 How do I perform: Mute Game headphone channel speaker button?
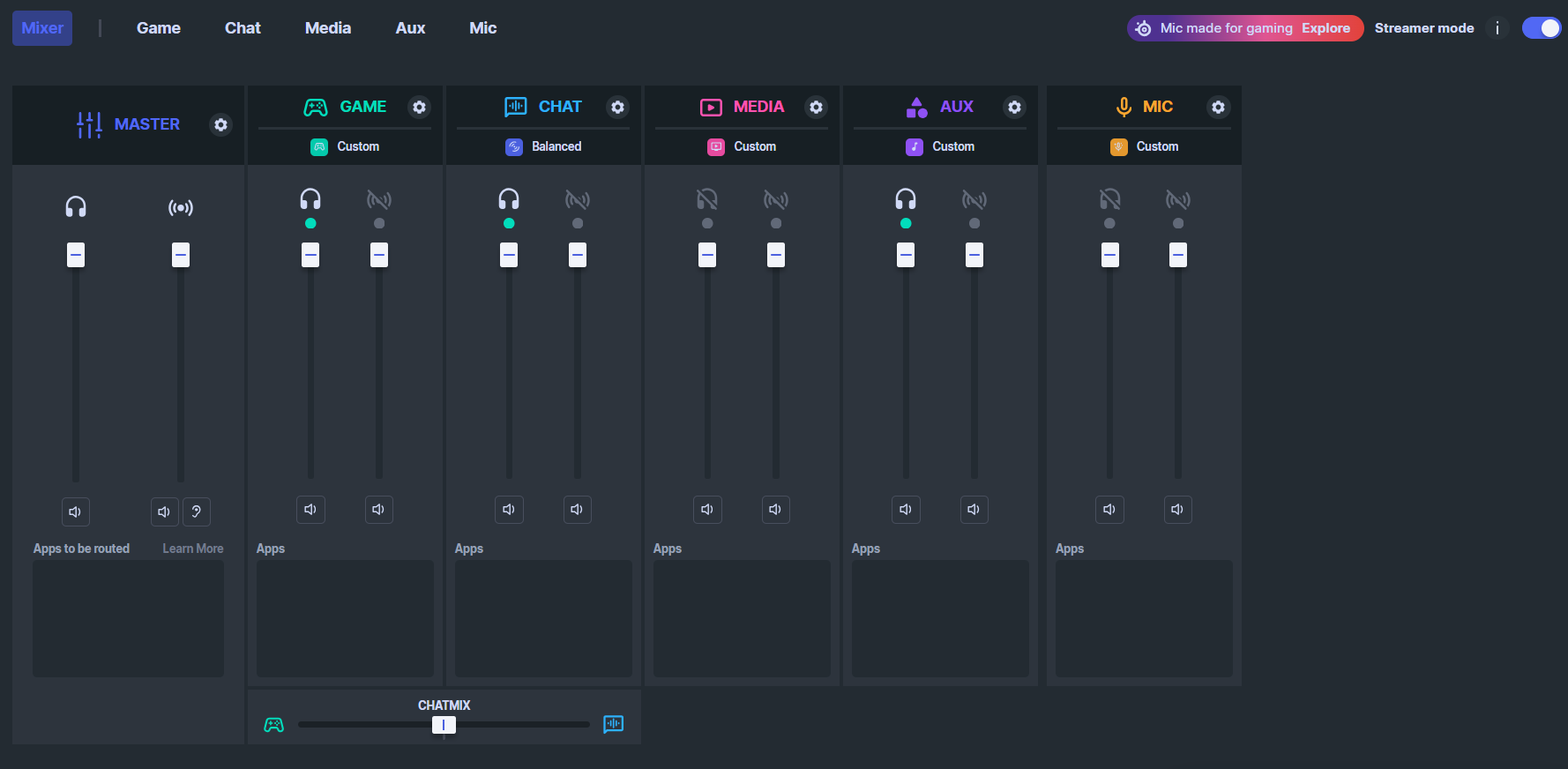coord(310,509)
